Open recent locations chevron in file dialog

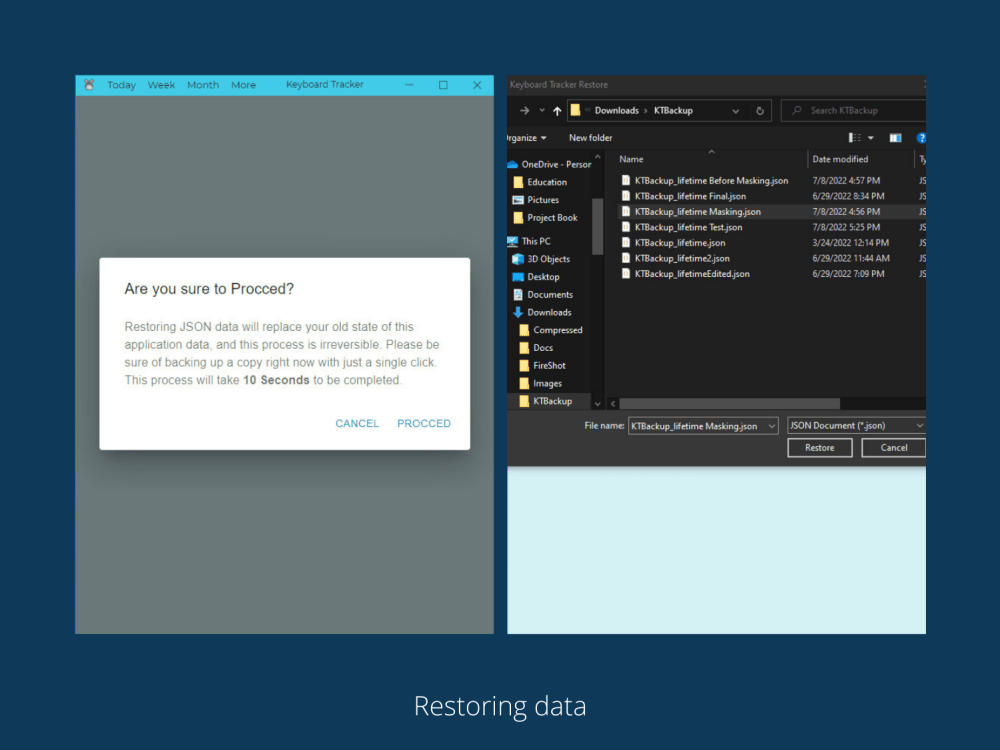tap(542, 110)
